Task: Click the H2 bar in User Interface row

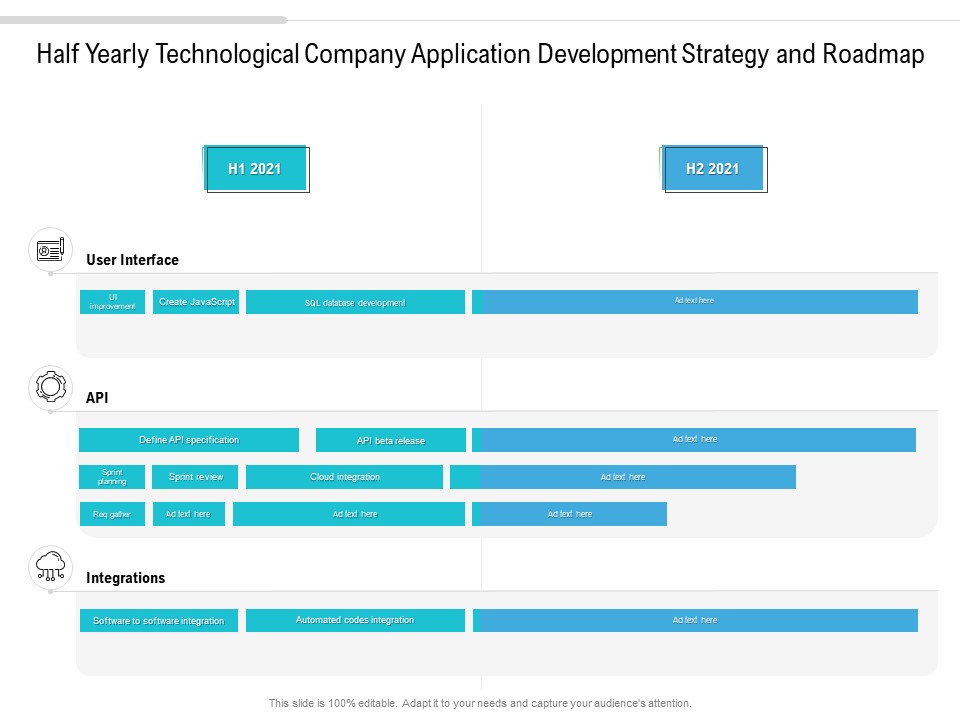Action: point(695,302)
